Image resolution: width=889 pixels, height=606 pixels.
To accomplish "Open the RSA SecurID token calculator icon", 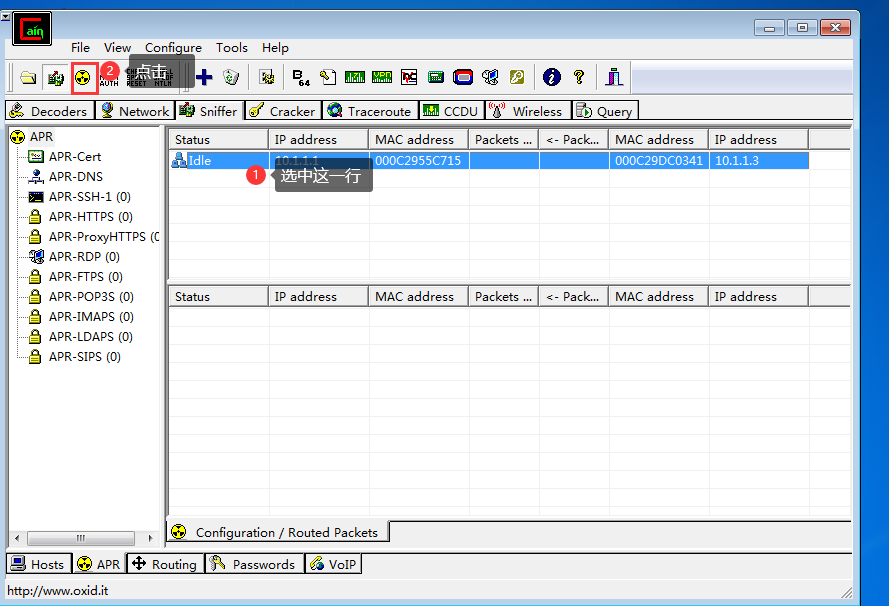I will [x=463, y=77].
